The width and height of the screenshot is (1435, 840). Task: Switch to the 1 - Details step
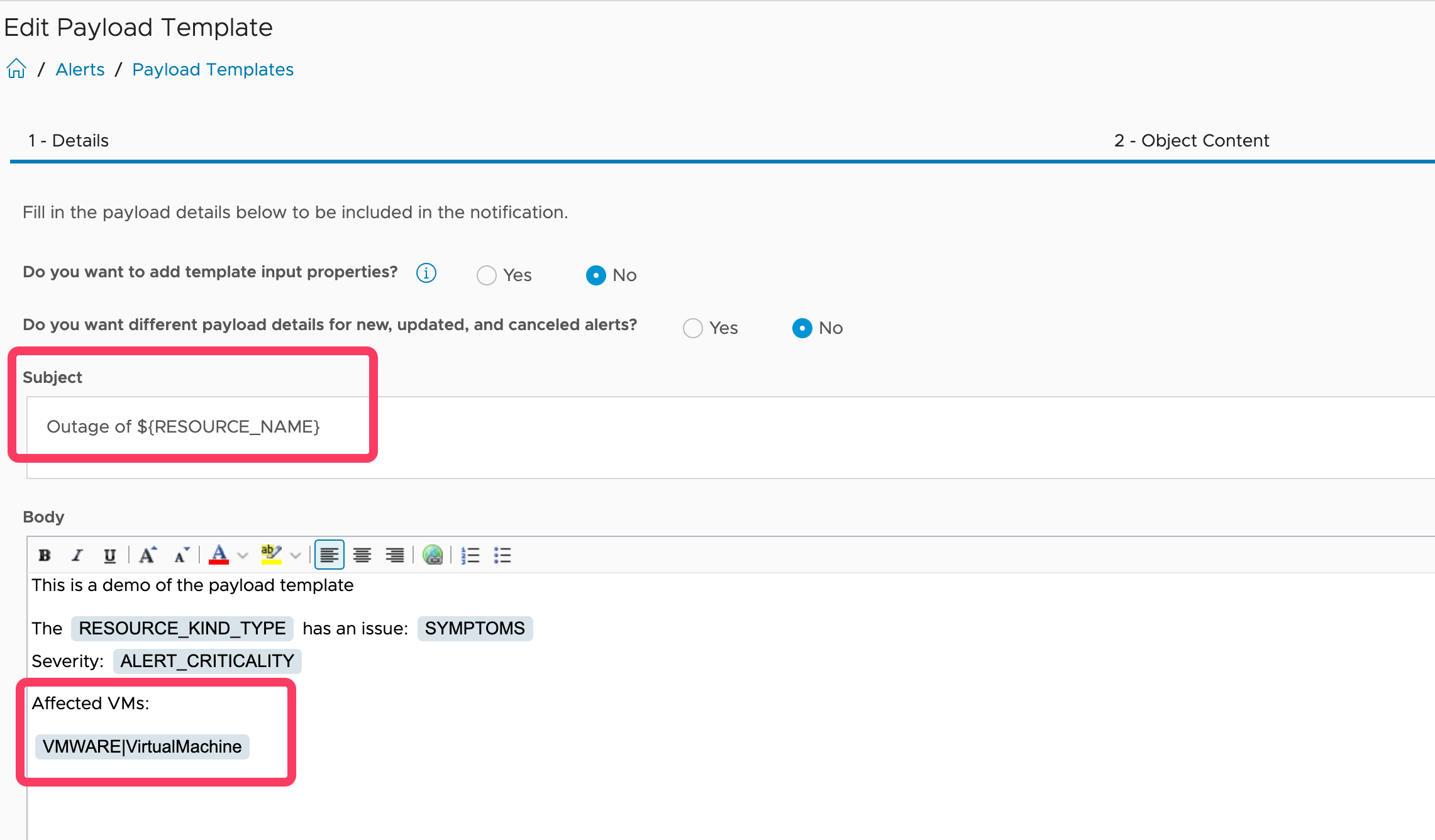pos(69,140)
